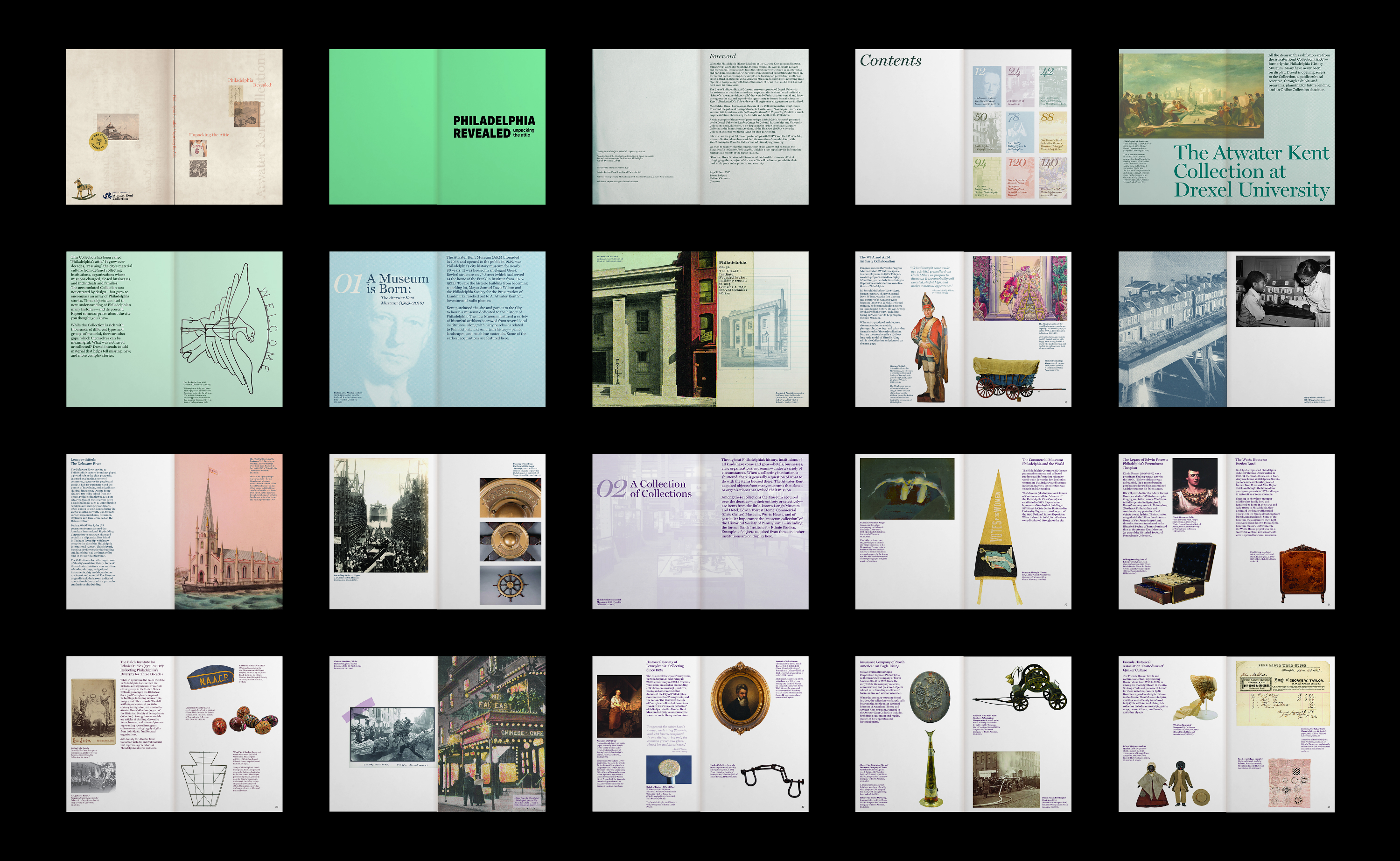Open the beige cover spread with rocking horse

pos(174,127)
